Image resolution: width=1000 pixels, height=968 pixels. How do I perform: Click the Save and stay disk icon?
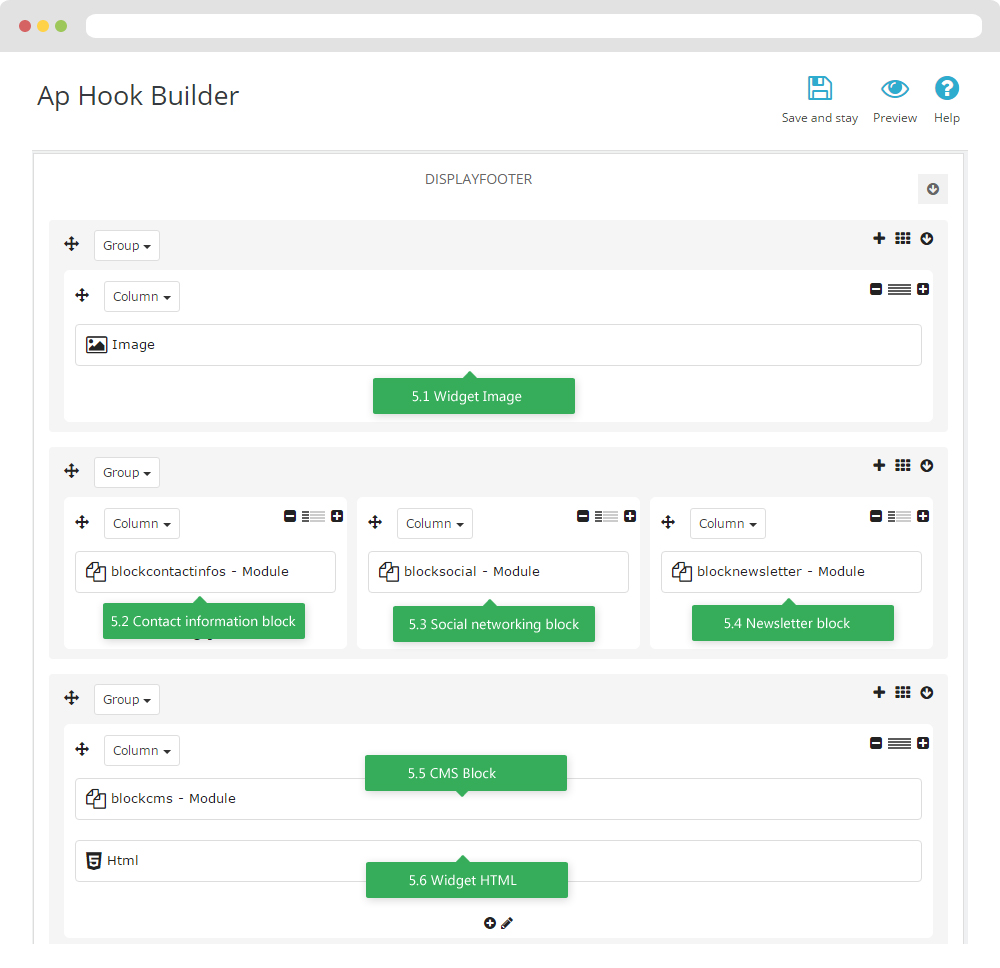(x=820, y=88)
